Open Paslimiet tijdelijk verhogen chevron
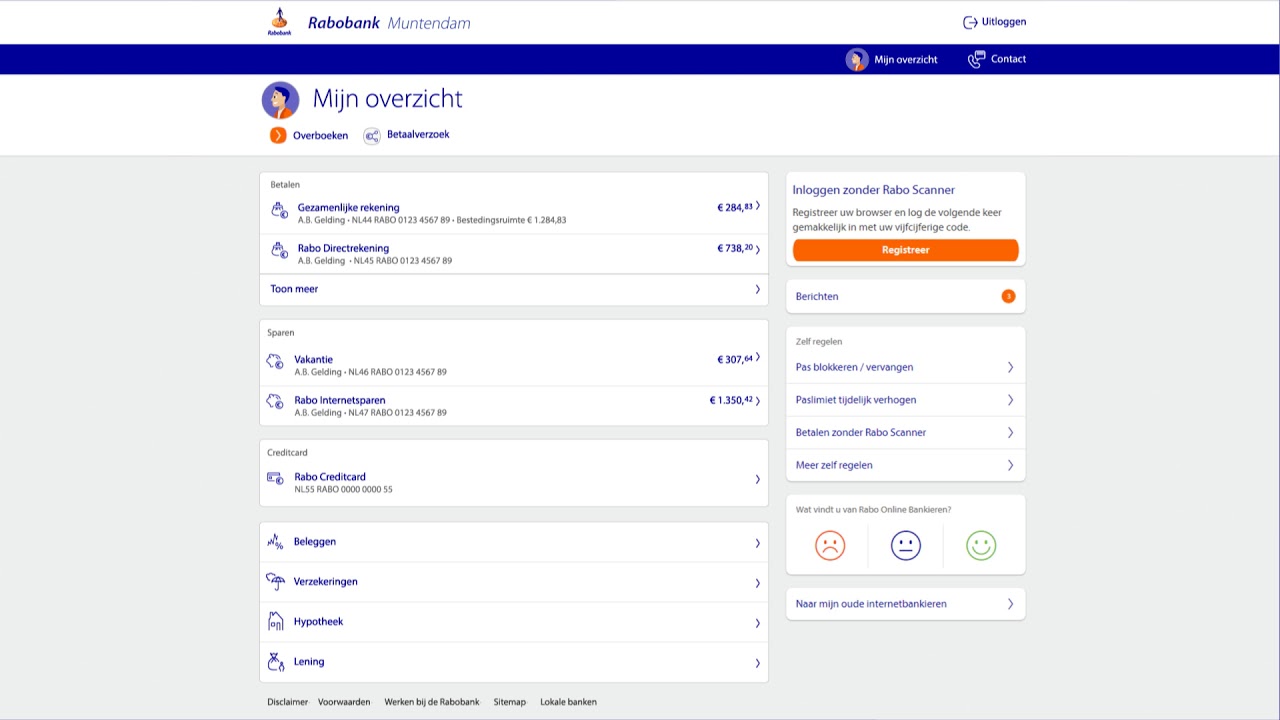Image resolution: width=1280 pixels, height=720 pixels. pyautogui.click(x=1010, y=400)
